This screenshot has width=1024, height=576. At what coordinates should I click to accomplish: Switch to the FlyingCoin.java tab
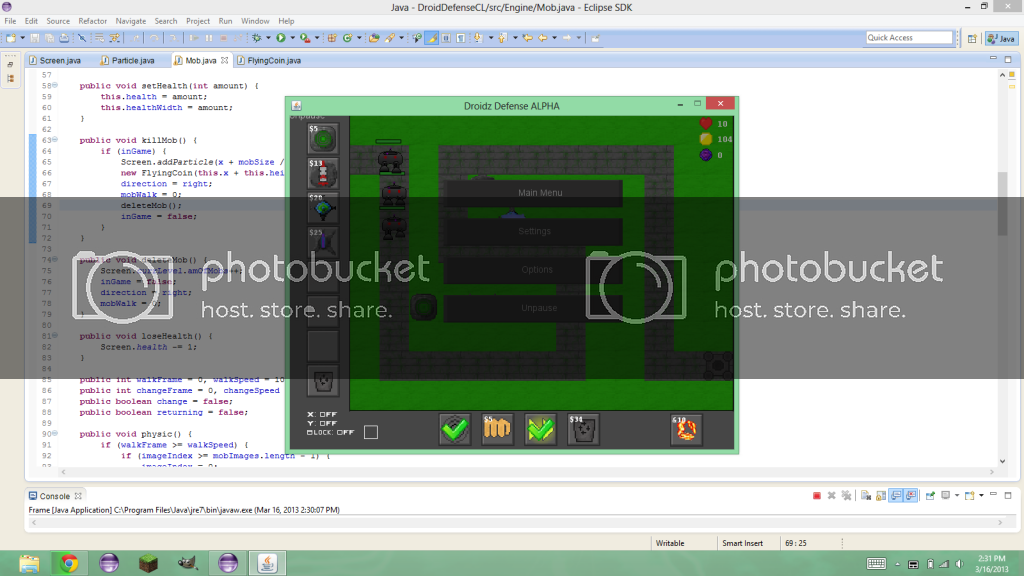click(x=269, y=60)
